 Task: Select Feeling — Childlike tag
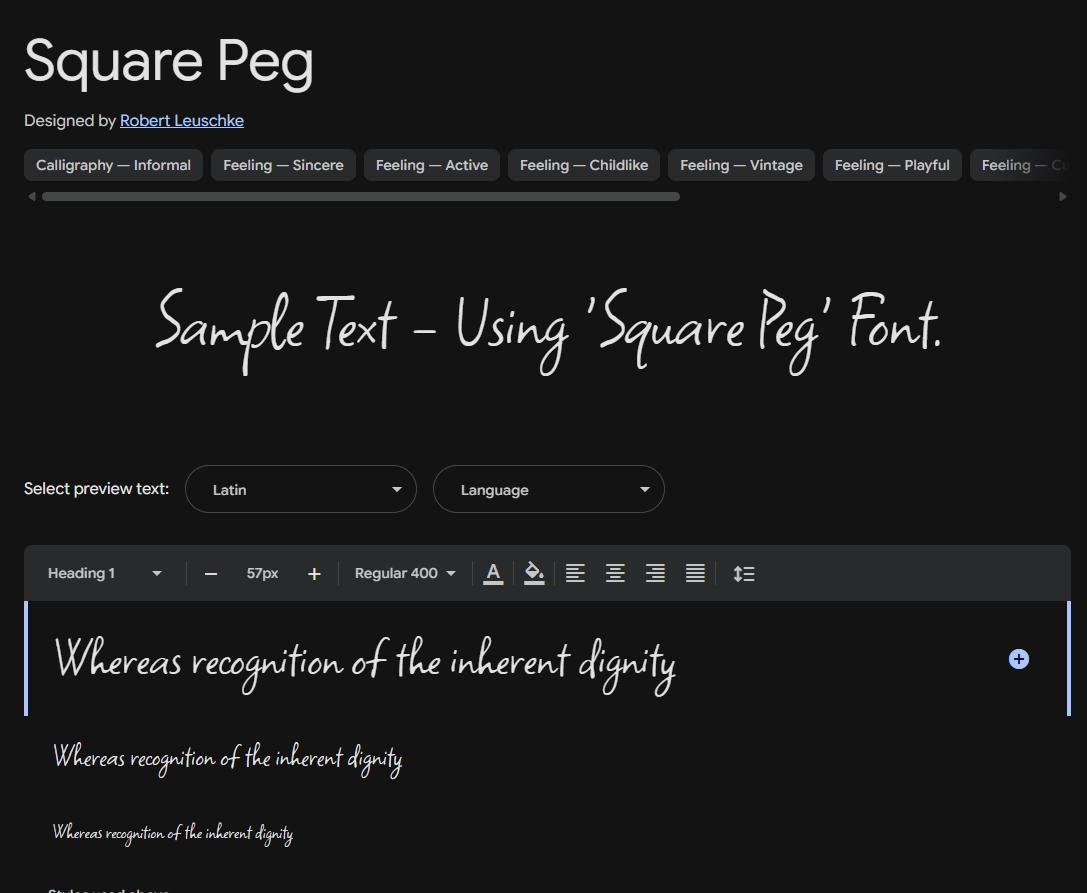pyautogui.click(x=584, y=165)
